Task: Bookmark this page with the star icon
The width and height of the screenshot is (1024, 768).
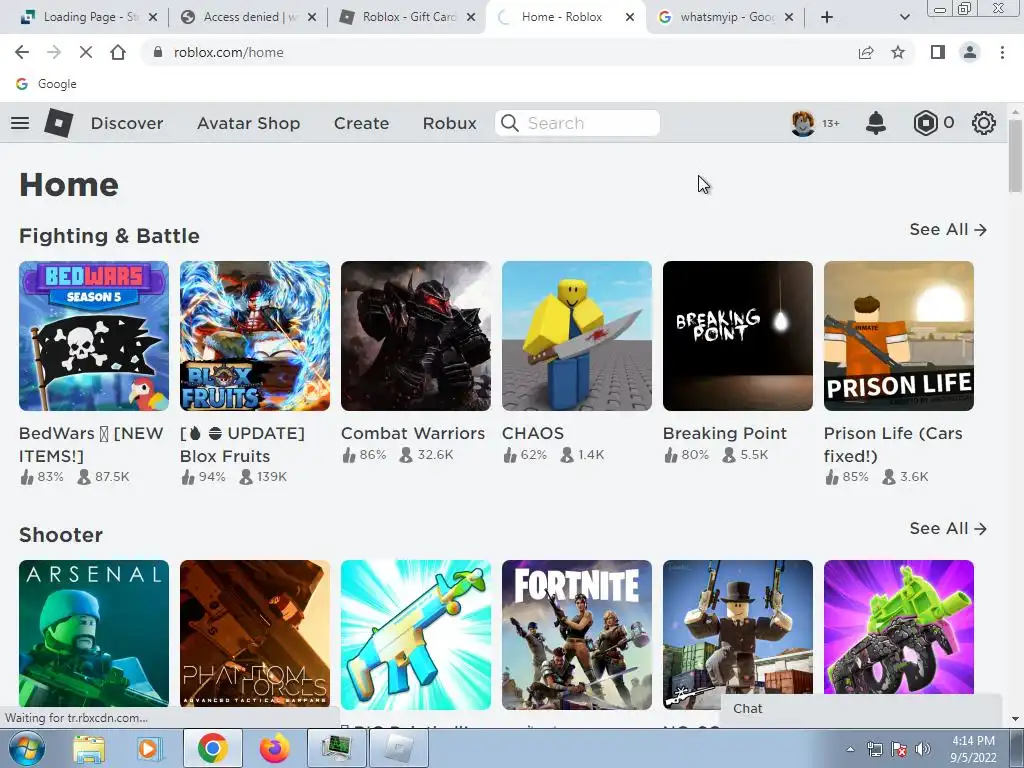Action: click(898, 52)
